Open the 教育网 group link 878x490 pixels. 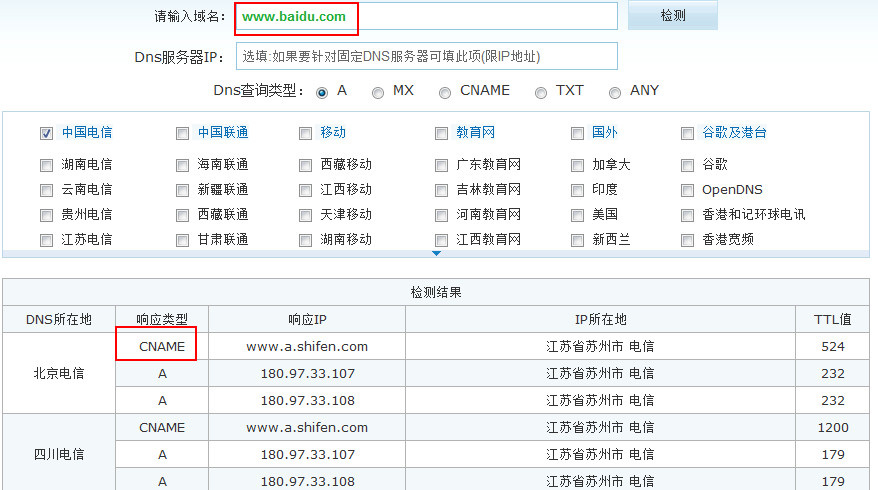pyautogui.click(x=475, y=133)
